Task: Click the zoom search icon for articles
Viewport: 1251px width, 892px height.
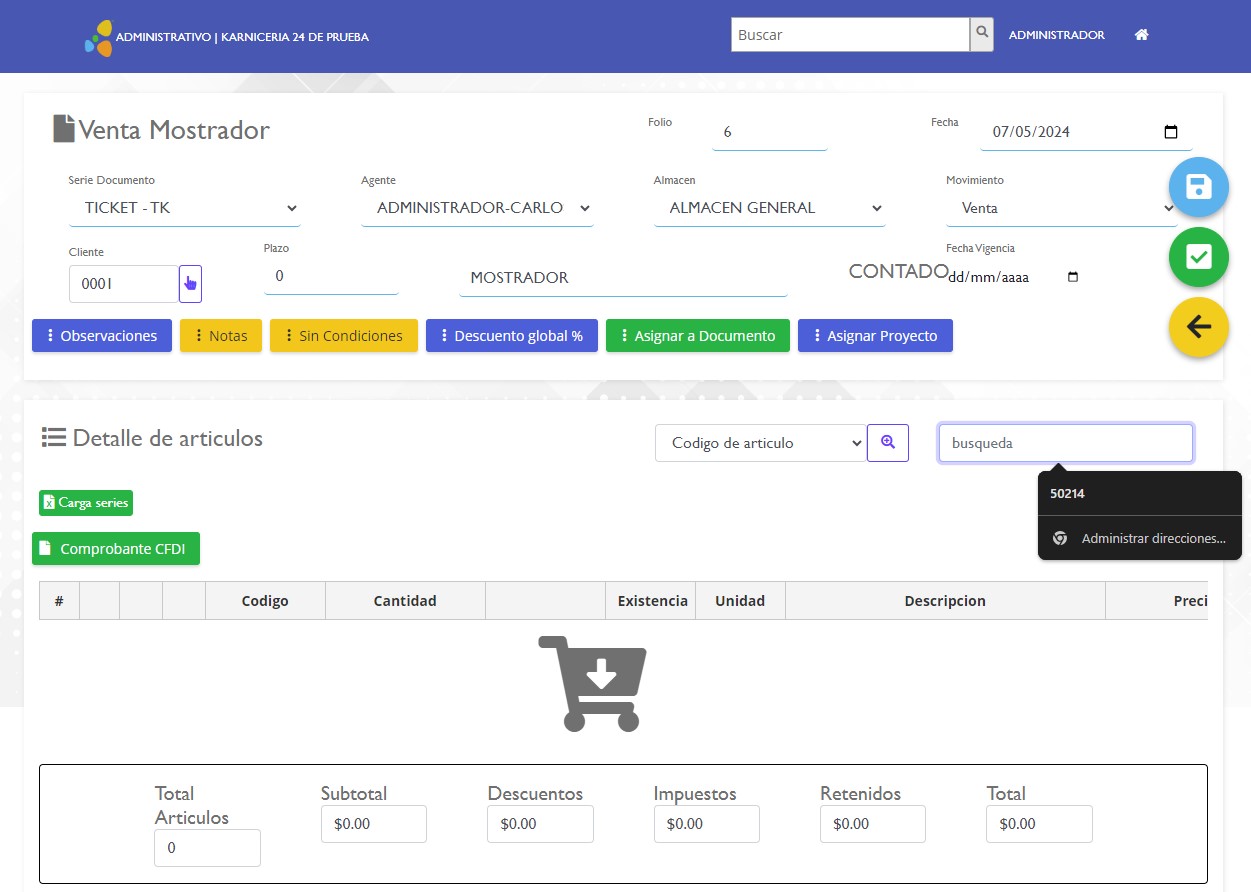Action: pos(887,442)
